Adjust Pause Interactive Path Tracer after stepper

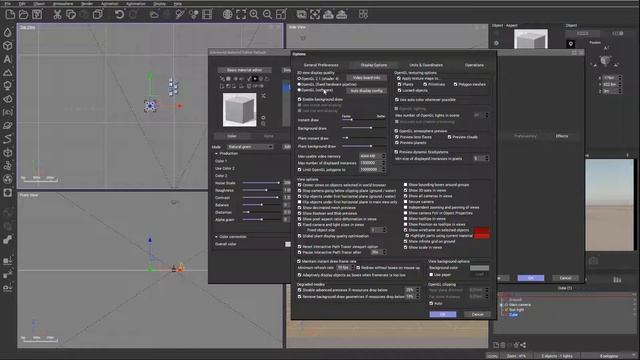click(384, 252)
